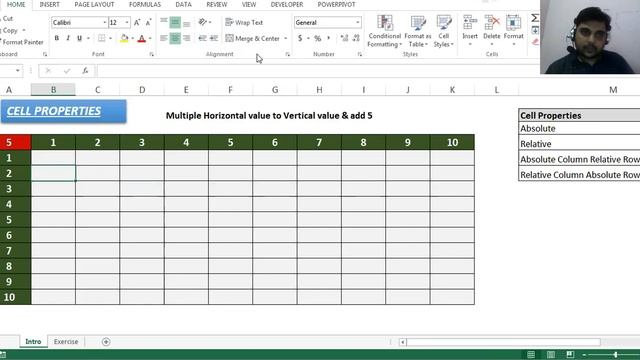This screenshot has height=360, width=640.
Task: Switch to REVIEW ribbon tab
Action: coord(217,4)
